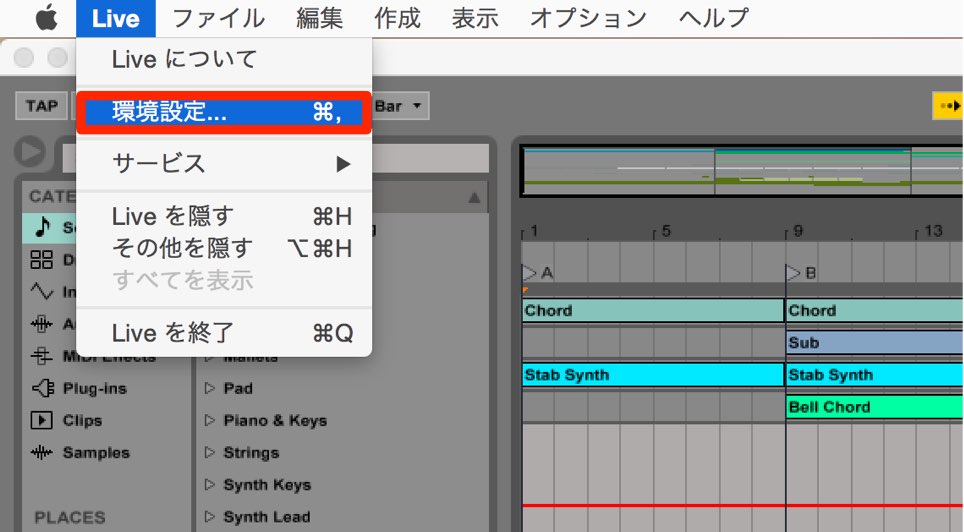Expand the Piano & Keys folder

210,420
